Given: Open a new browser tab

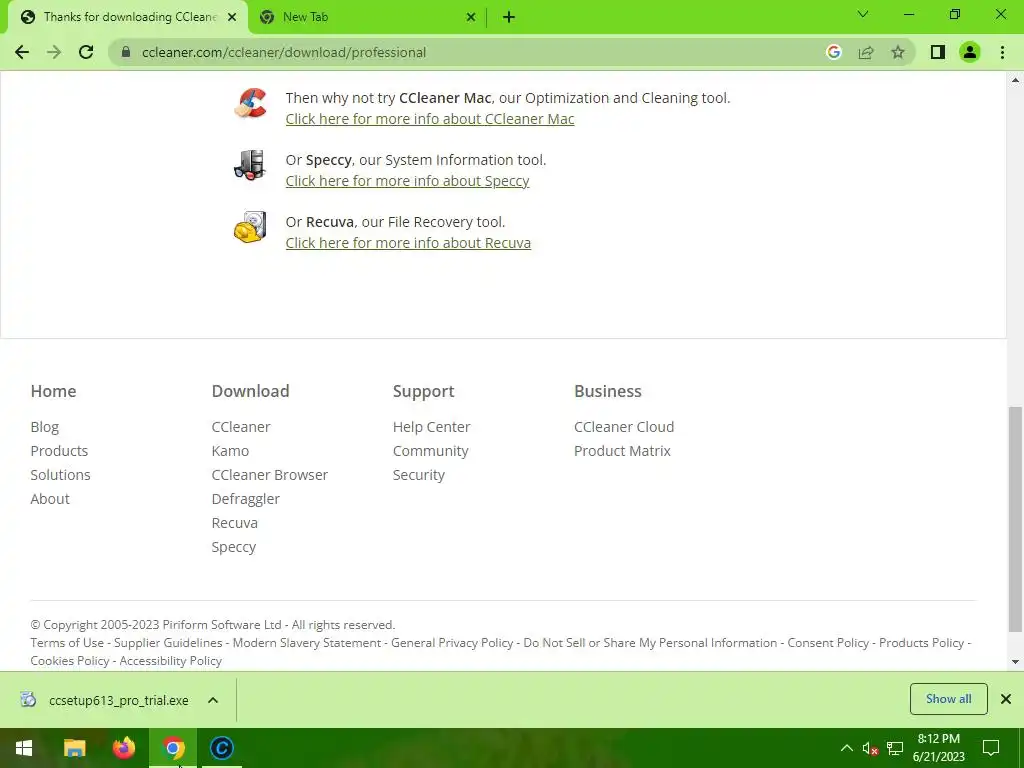Looking at the screenshot, I should (x=509, y=17).
